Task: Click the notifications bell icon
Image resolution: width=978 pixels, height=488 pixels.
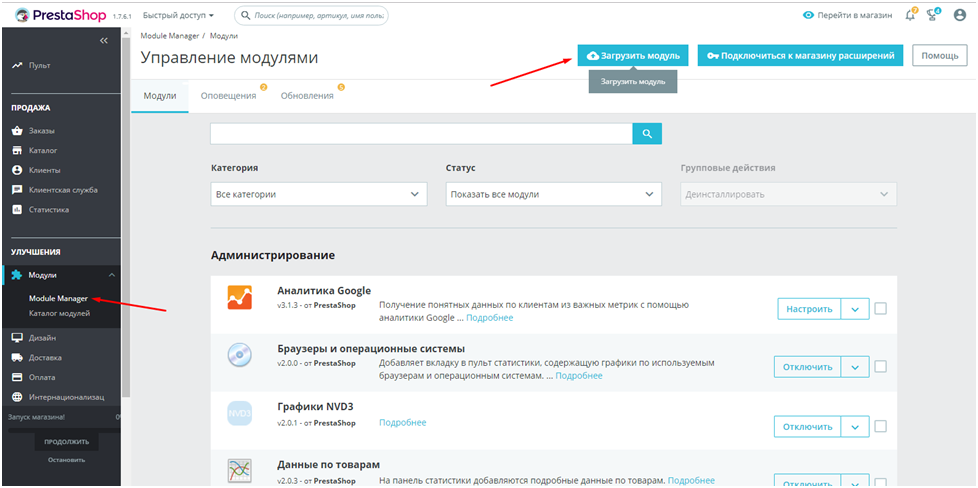Action: point(910,15)
